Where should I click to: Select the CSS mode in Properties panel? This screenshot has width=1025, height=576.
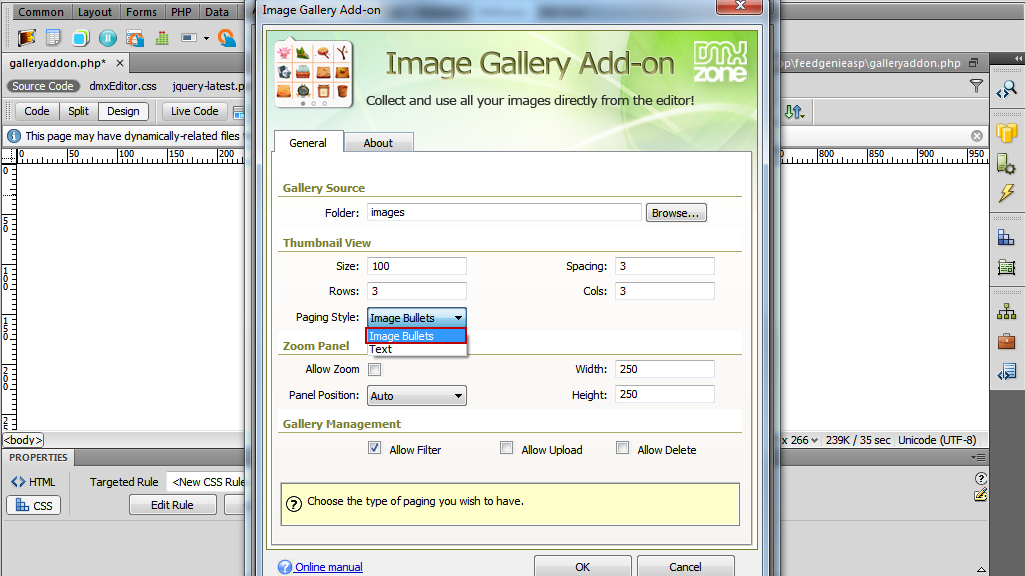click(33, 505)
